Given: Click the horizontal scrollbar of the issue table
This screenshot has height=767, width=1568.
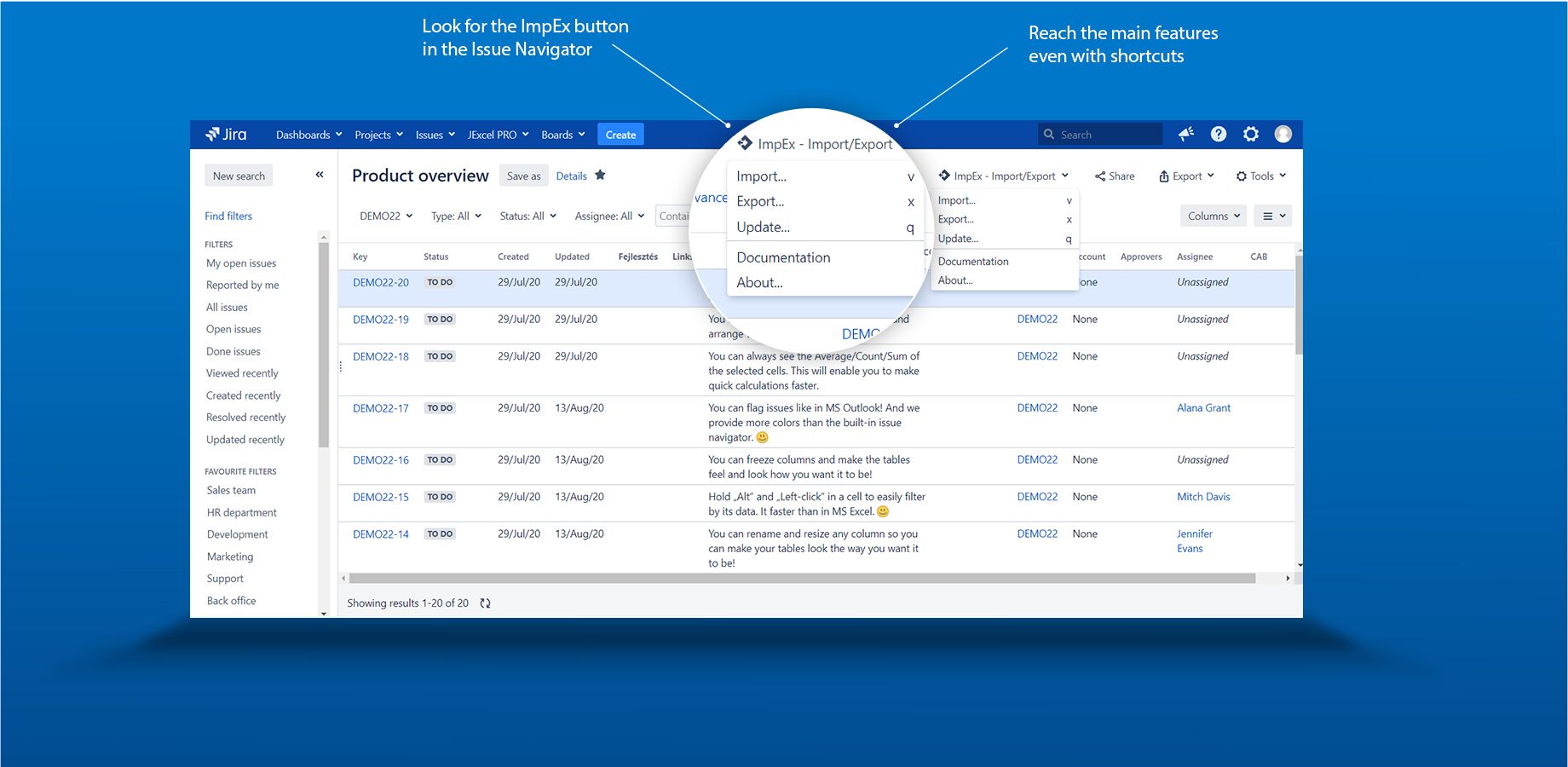Looking at the screenshot, I should pyautogui.click(x=801, y=579).
